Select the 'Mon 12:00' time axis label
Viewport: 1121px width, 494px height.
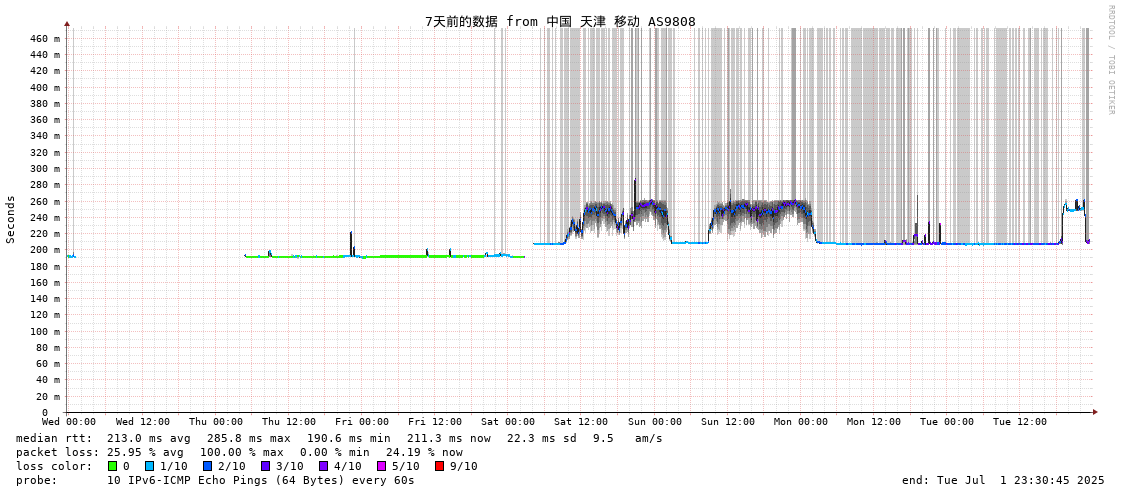click(874, 423)
